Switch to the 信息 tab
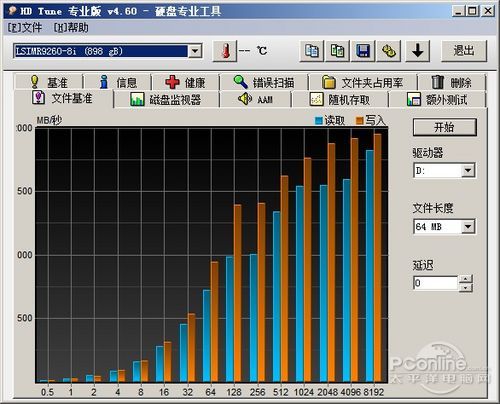 point(118,82)
